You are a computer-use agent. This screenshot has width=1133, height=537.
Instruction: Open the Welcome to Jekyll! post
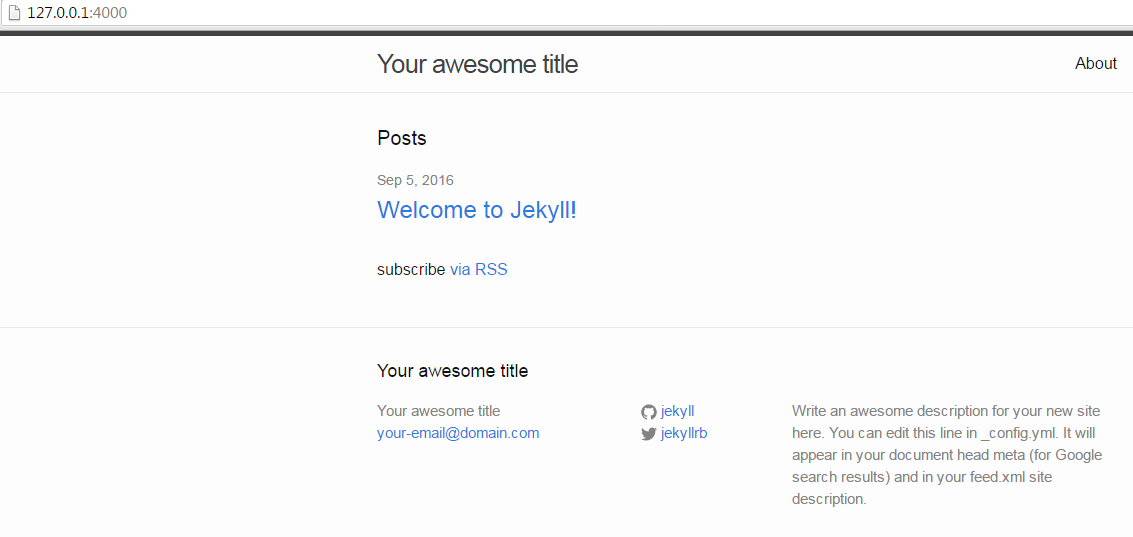[x=476, y=210]
